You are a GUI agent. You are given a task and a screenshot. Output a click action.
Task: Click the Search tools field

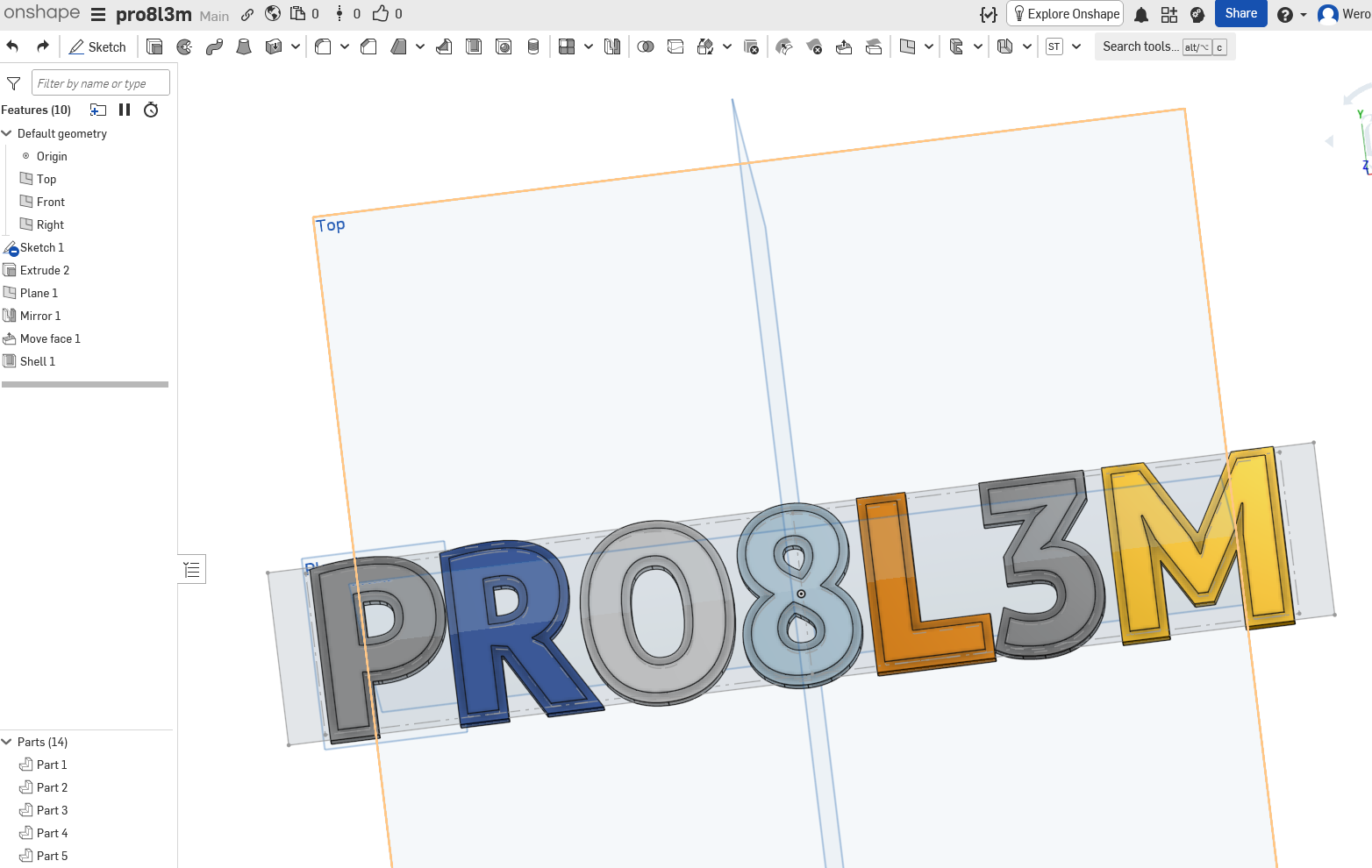pos(1165,46)
